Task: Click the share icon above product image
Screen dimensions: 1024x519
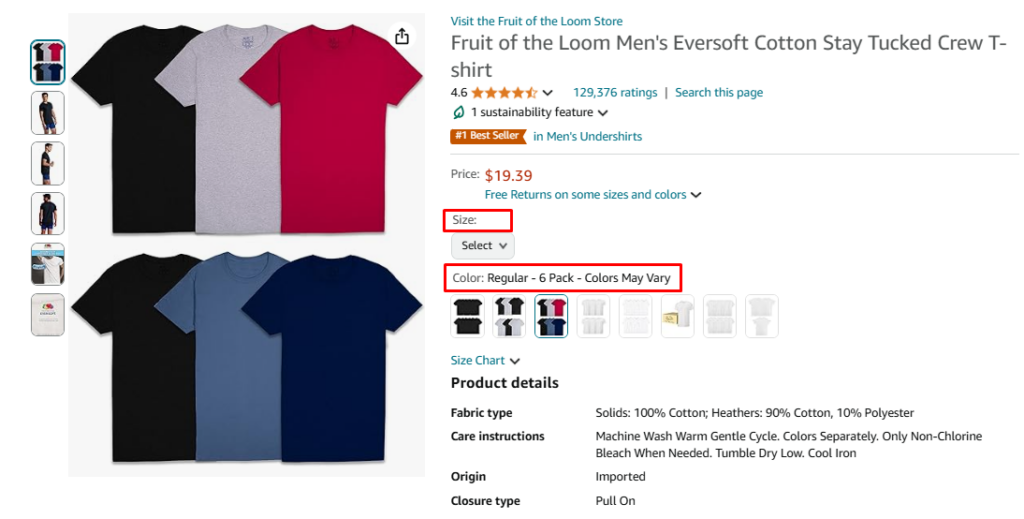Action: (402, 36)
